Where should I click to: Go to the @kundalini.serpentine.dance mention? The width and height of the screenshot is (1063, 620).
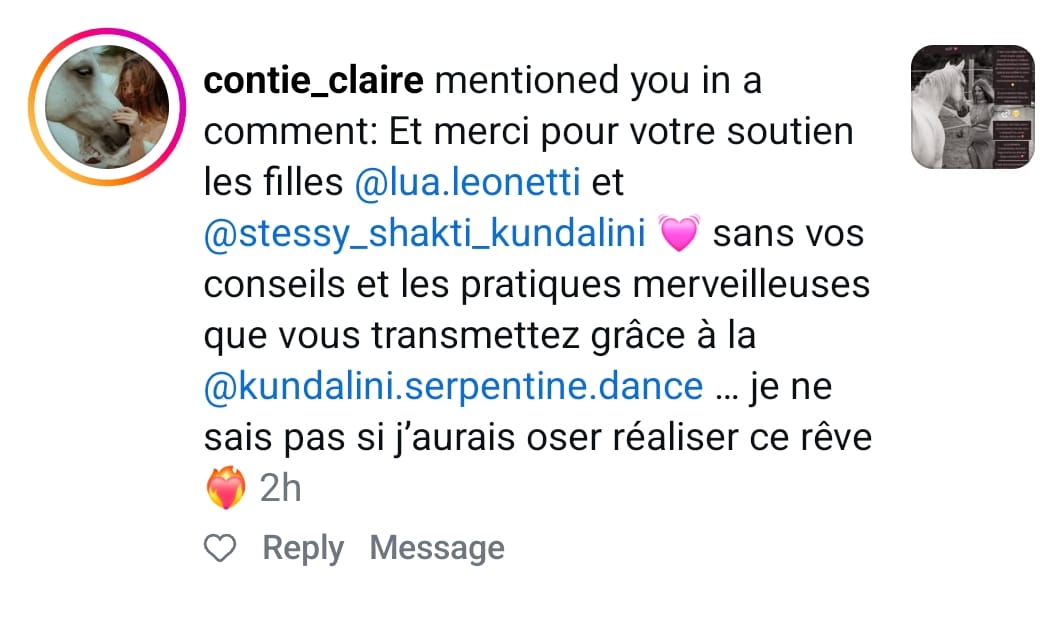coord(453,388)
